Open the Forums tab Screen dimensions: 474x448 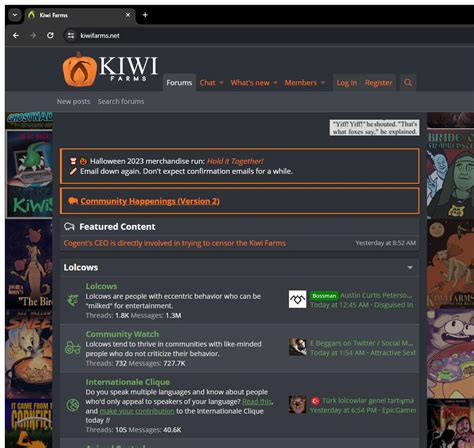[179, 83]
